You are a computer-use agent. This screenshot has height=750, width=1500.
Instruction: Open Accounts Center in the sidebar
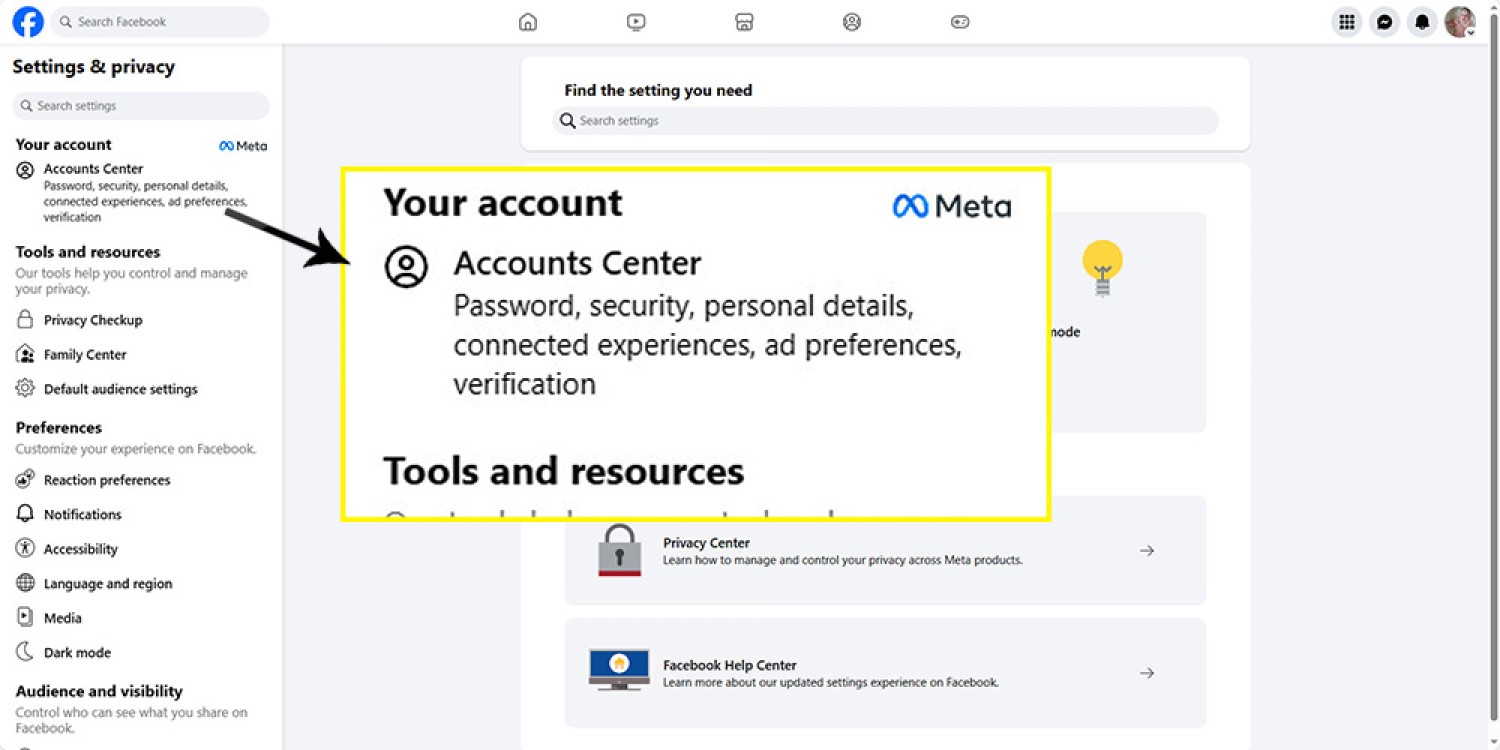(x=94, y=169)
